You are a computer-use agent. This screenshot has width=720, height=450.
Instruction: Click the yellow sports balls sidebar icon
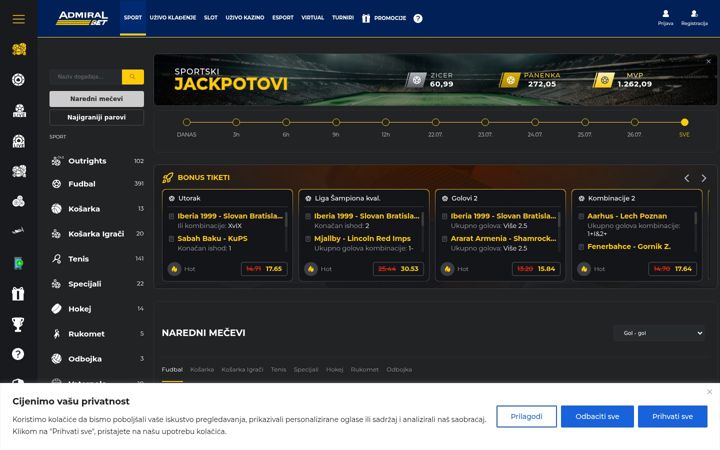pyautogui.click(x=19, y=49)
